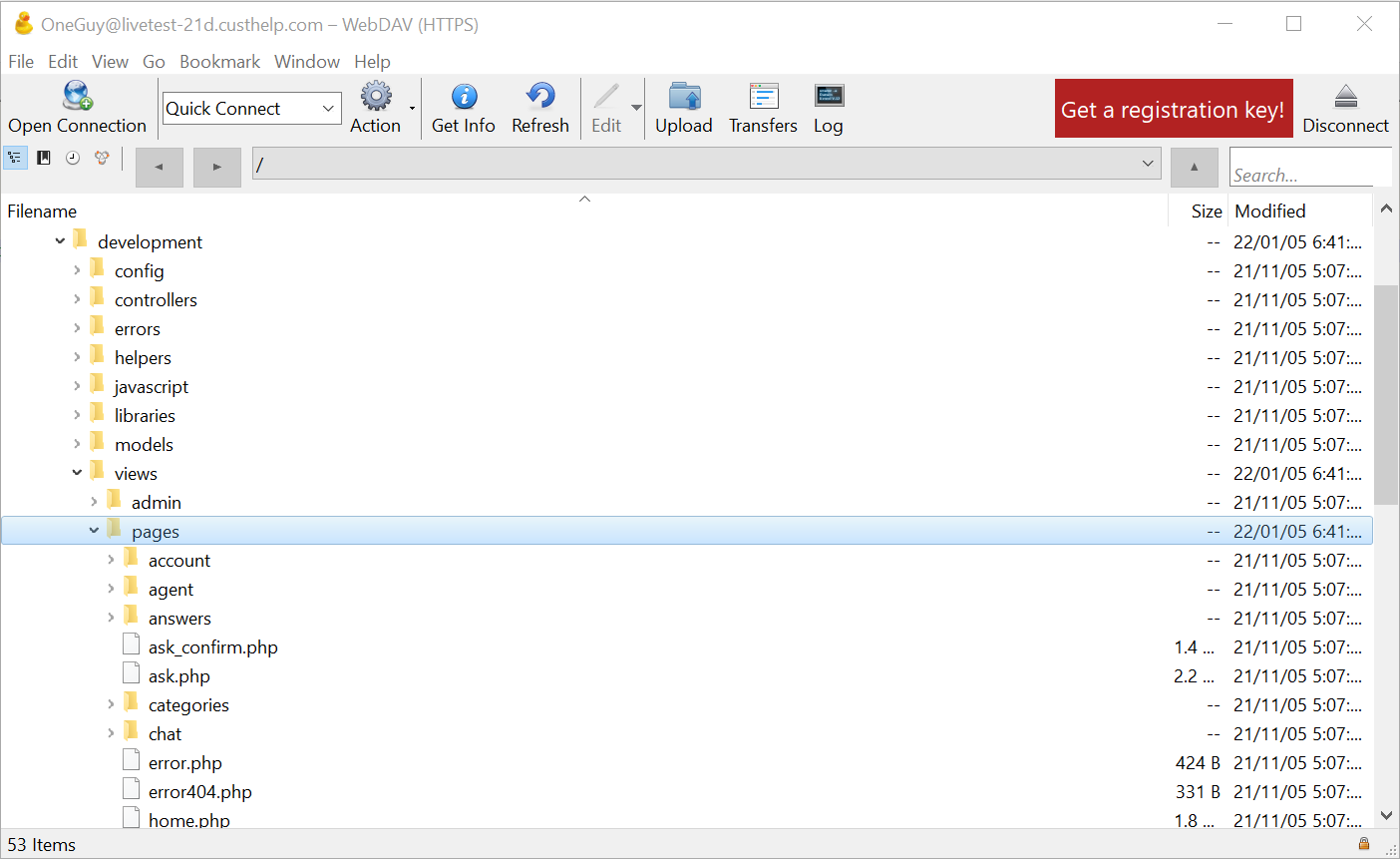Viewport: 1400px width, 859px height.
Task: Click the 424 B size value
Action: coord(1198,762)
